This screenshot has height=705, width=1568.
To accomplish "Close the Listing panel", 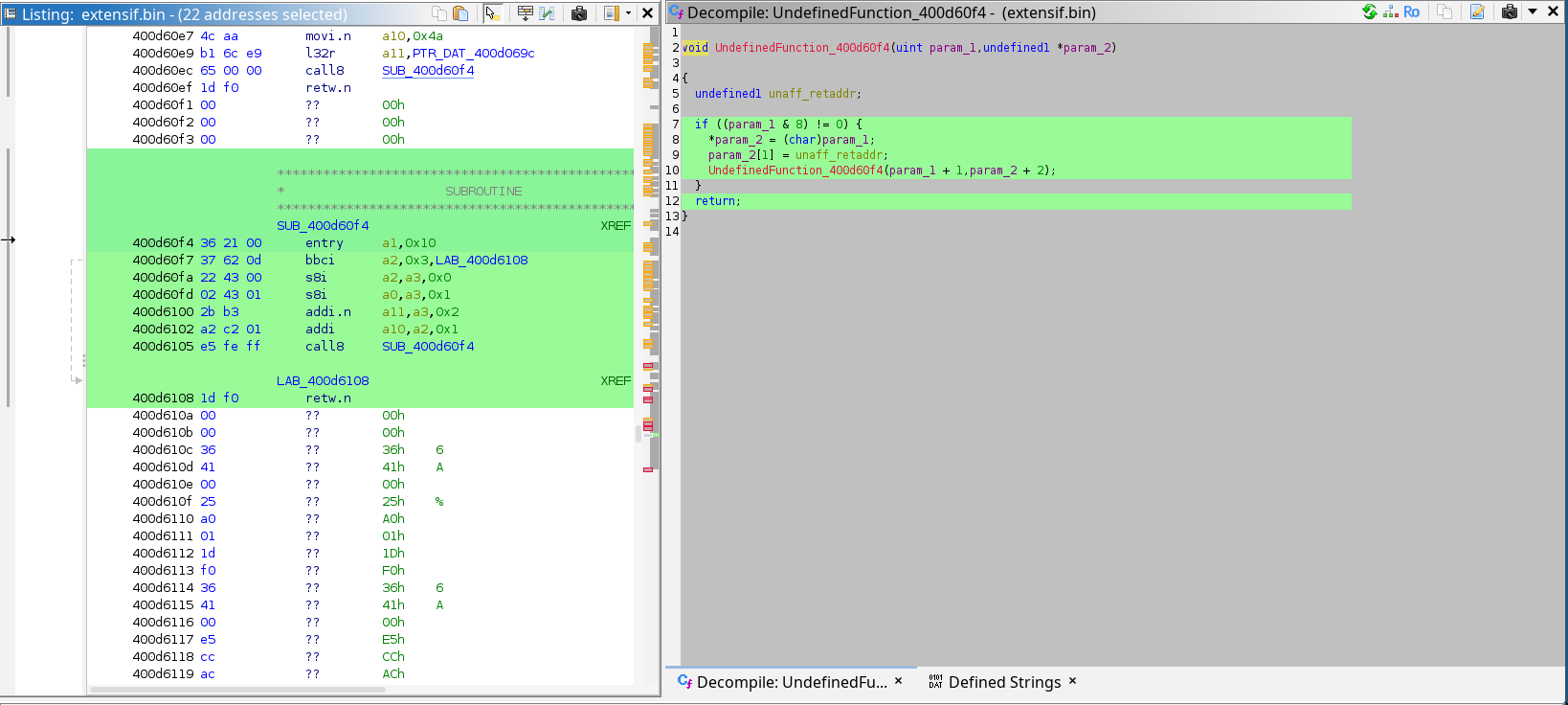I will (647, 13).
